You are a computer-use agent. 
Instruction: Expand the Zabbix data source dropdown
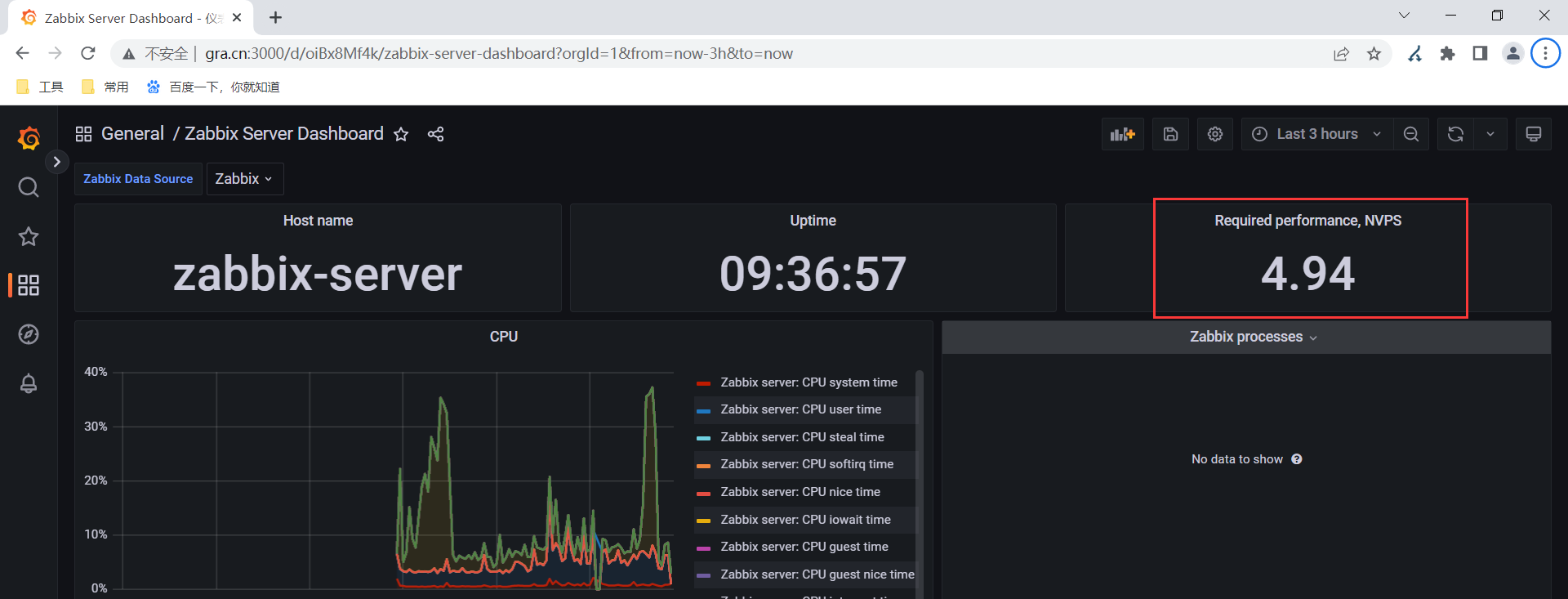coord(244,179)
